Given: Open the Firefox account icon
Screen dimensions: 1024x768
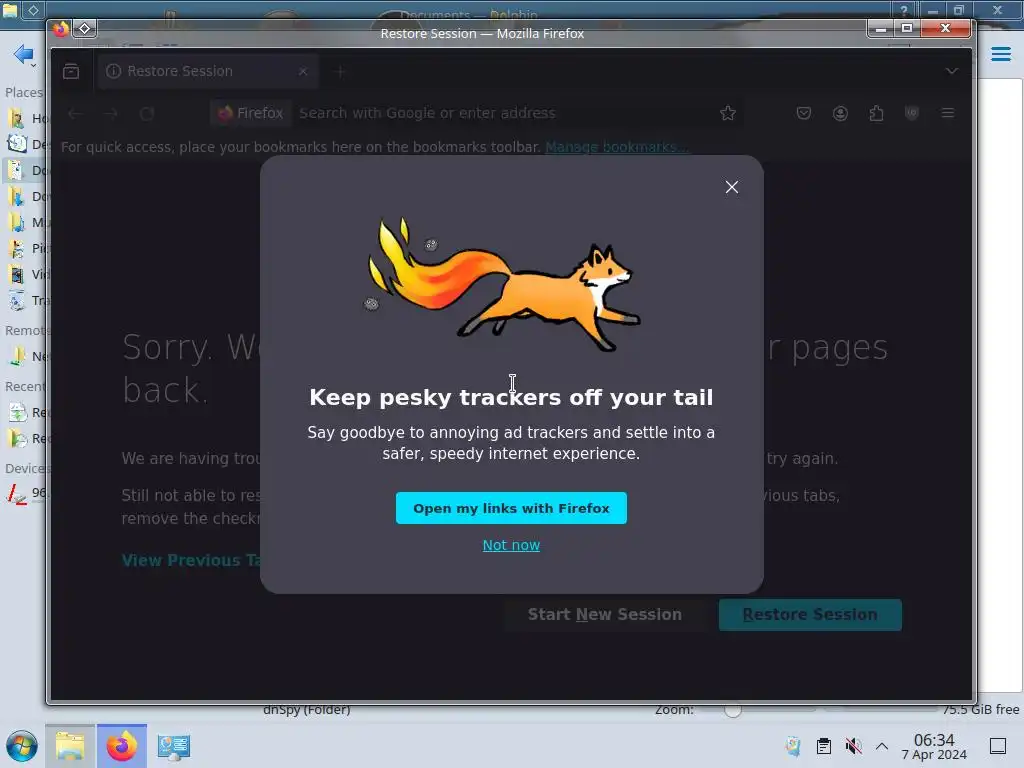Looking at the screenshot, I should pos(840,114).
